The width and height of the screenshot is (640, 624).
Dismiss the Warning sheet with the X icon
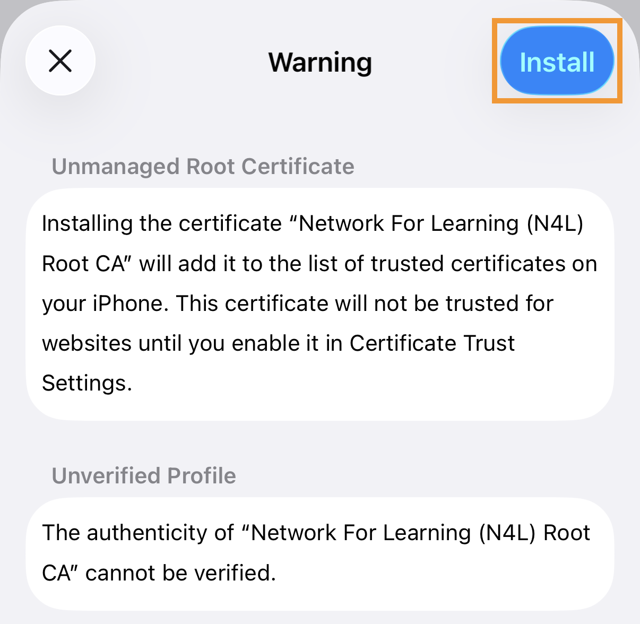point(60,61)
